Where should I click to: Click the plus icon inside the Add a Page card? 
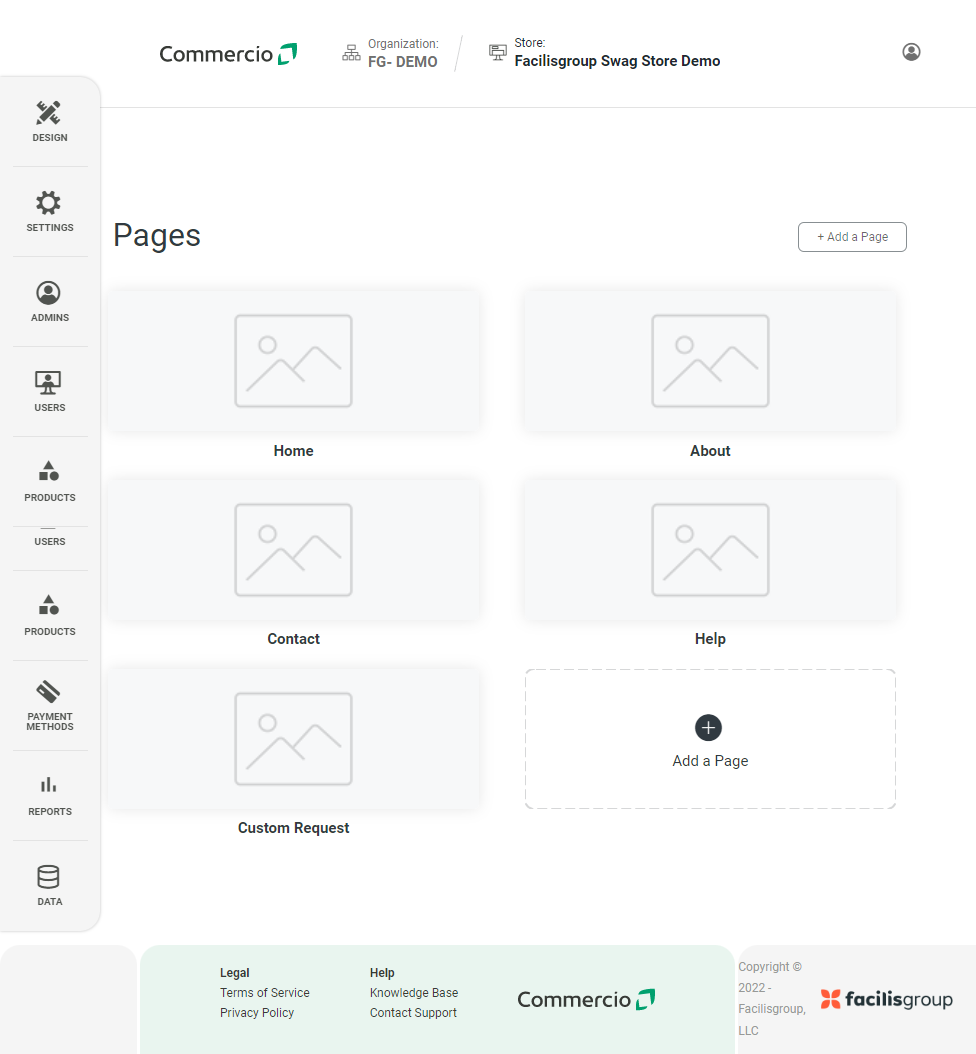pos(709,728)
